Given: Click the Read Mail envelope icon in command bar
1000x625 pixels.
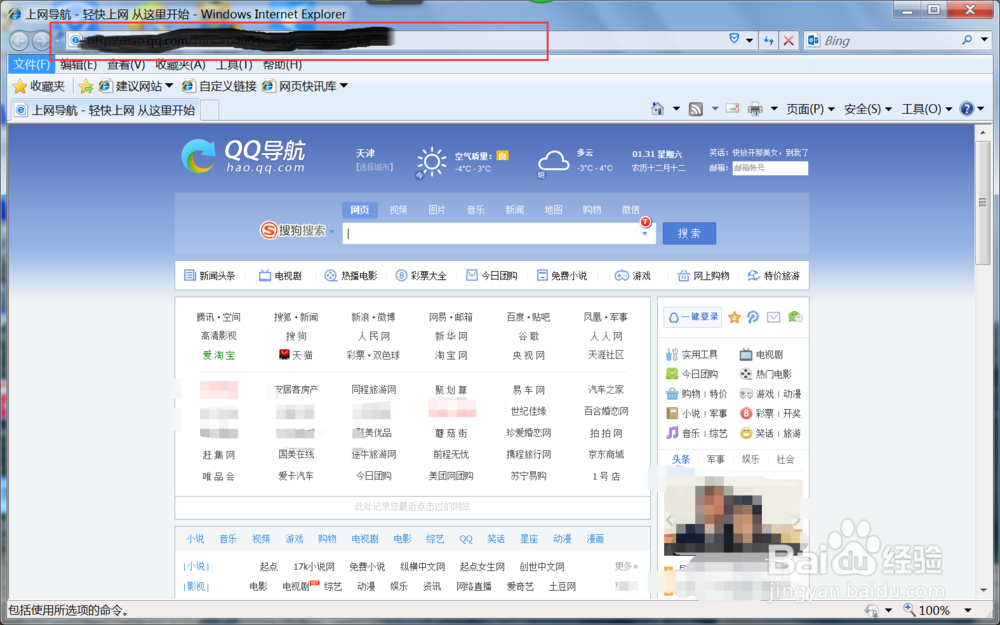Looking at the screenshot, I should (x=733, y=109).
